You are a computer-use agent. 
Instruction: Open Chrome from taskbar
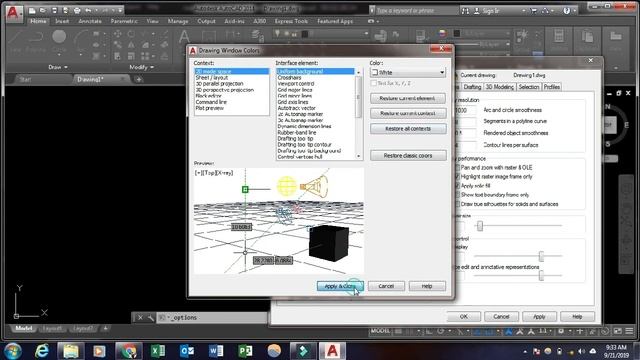[x=129, y=351]
